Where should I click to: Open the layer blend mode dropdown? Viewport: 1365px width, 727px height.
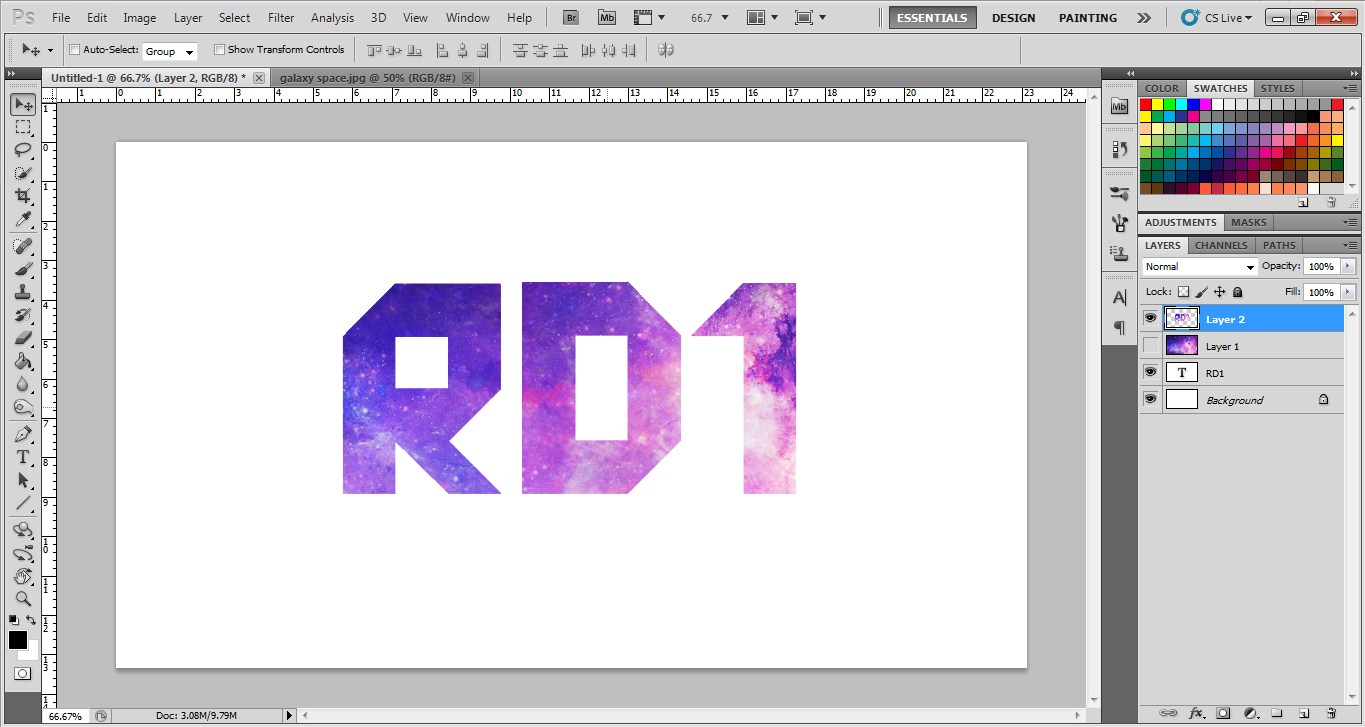click(1198, 266)
